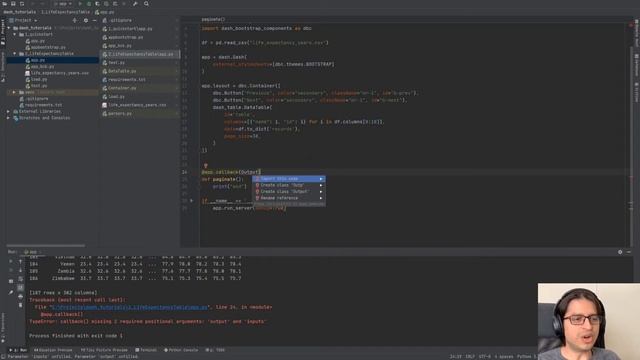Image resolution: width=640 pixels, height=360 pixels.
Task: Expand submenu arrow of 'Rename reference'
Action: point(321,198)
